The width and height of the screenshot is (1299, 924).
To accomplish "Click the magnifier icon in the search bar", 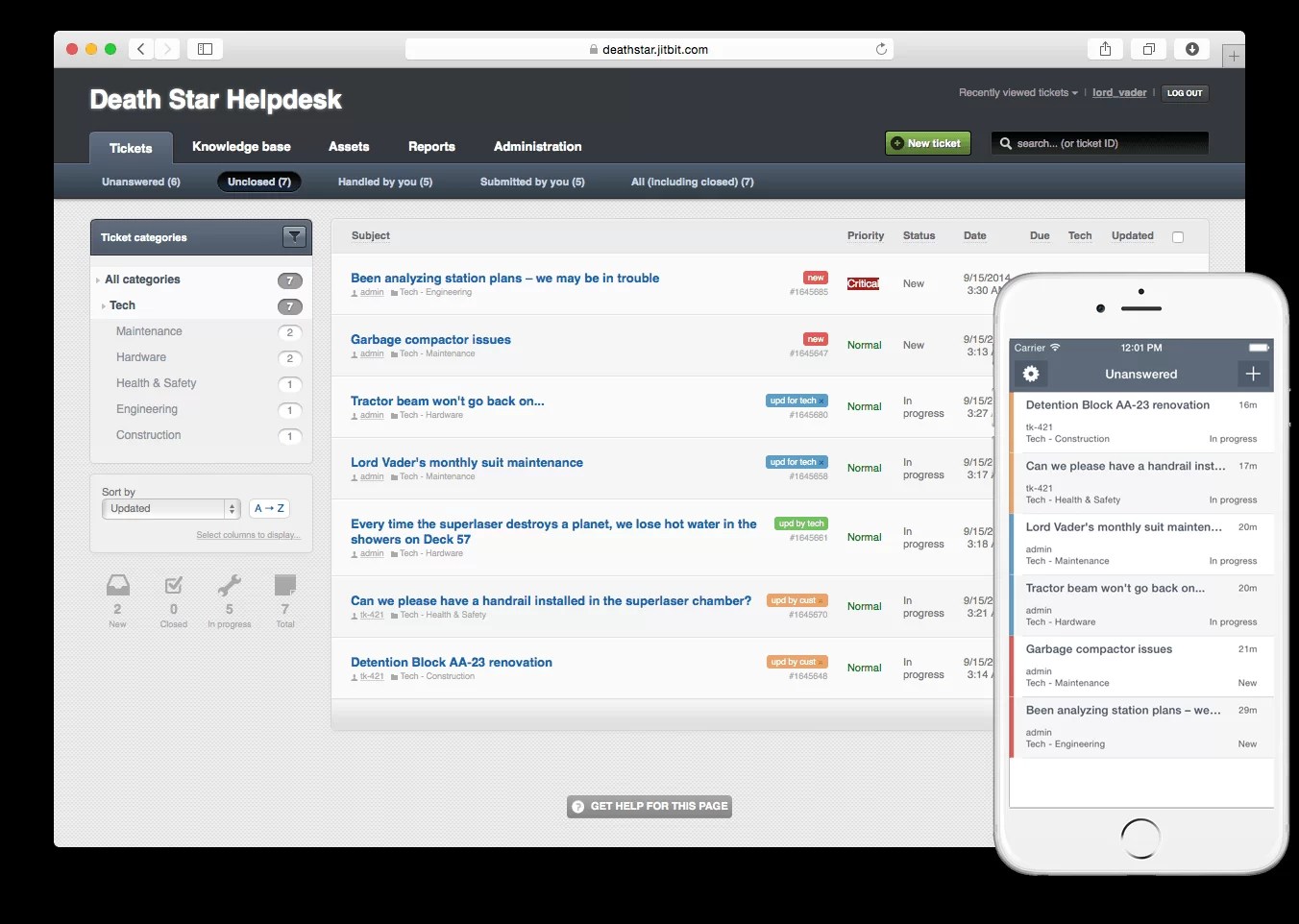I will click(x=1006, y=142).
